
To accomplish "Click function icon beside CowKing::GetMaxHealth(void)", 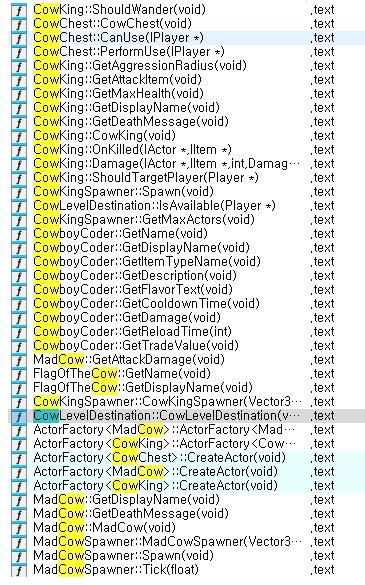I will coord(19,94).
